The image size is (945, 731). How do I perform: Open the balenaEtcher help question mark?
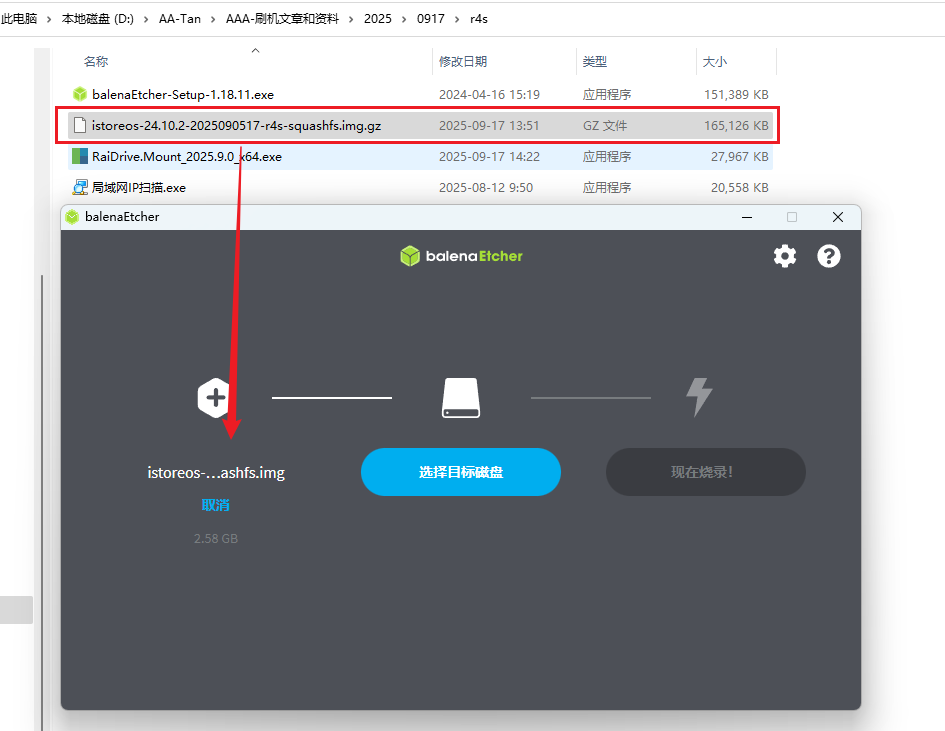829,256
